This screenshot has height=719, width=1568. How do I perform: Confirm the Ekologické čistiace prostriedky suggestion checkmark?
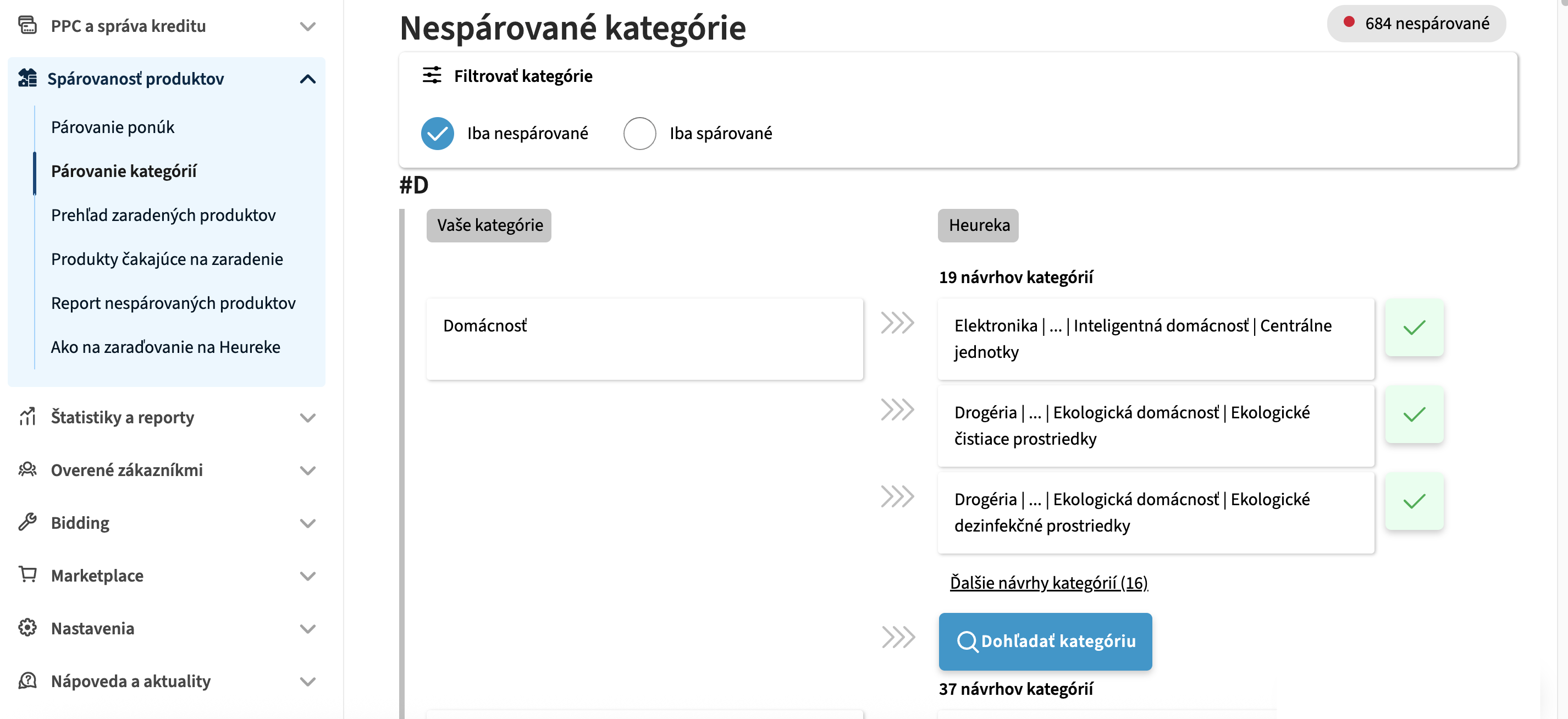tap(1414, 414)
